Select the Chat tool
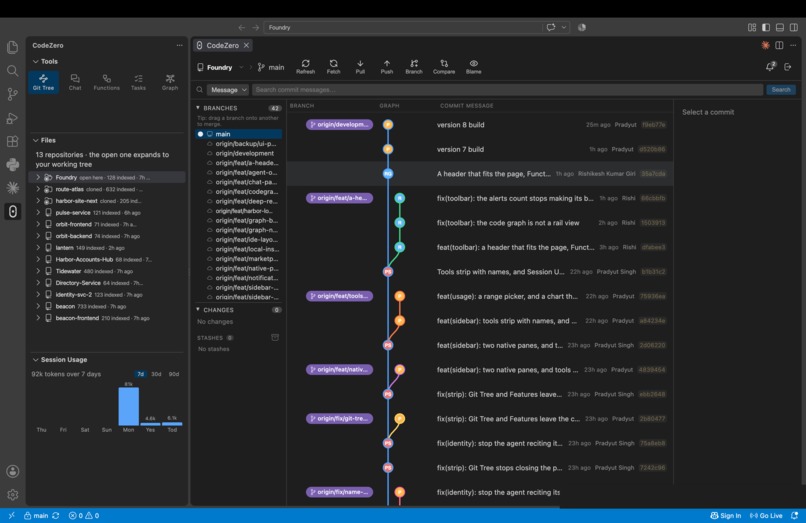The image size is (806, 523). 75,82
